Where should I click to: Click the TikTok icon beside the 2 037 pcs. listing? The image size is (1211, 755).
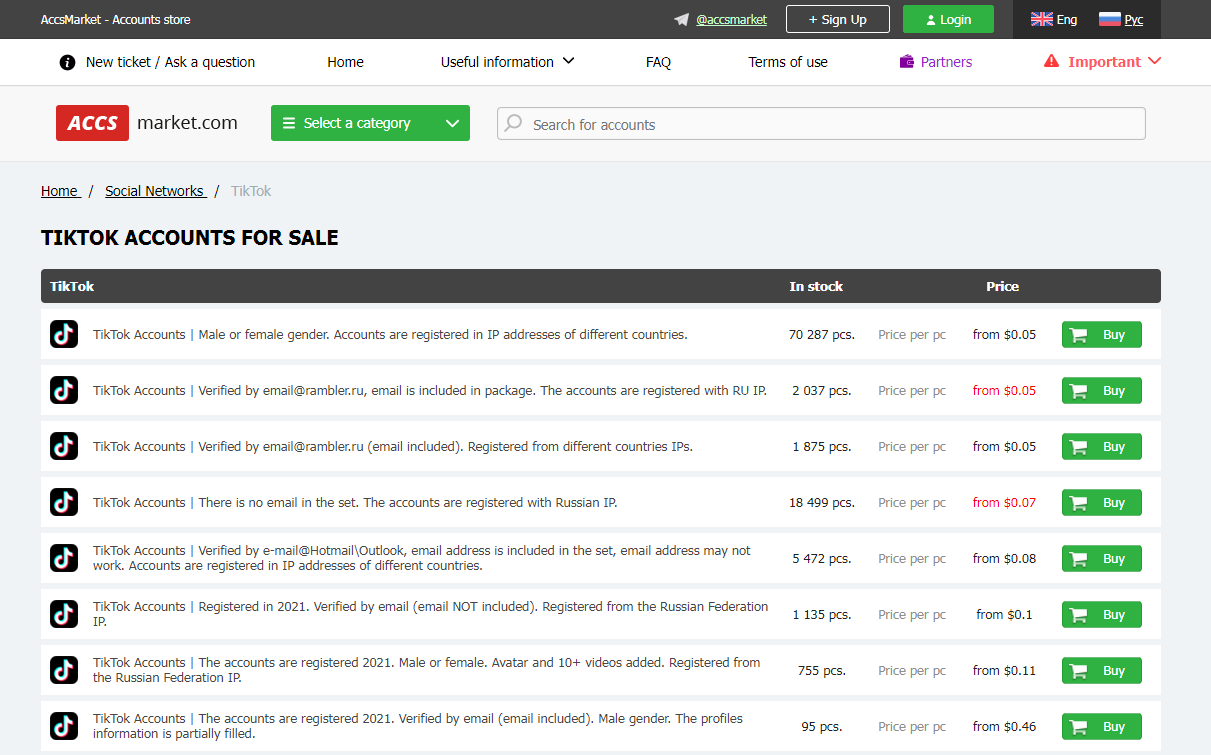coord(64,390)
